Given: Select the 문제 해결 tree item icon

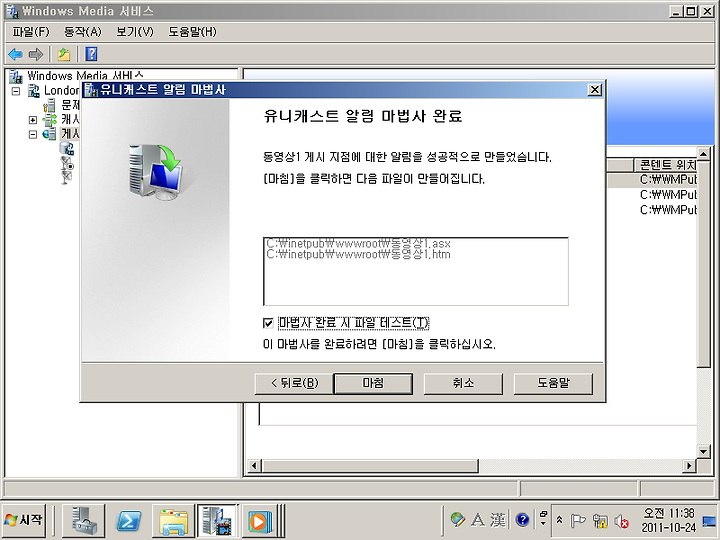Looking at the screenshot, I should pyautogui.click(x=49, y=106).
